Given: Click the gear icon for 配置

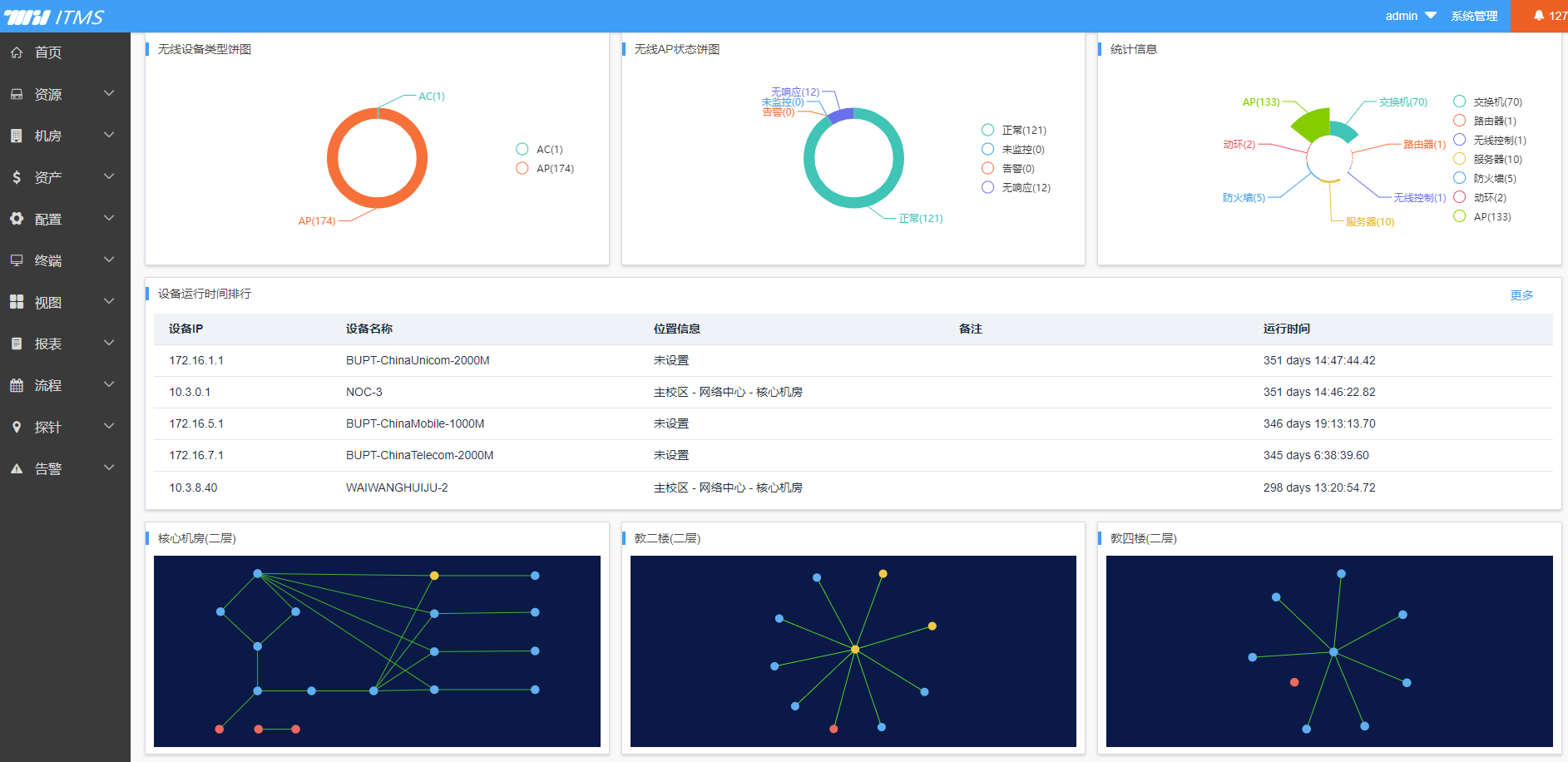Looking at the screenshot, I should [x=17, y=219].
